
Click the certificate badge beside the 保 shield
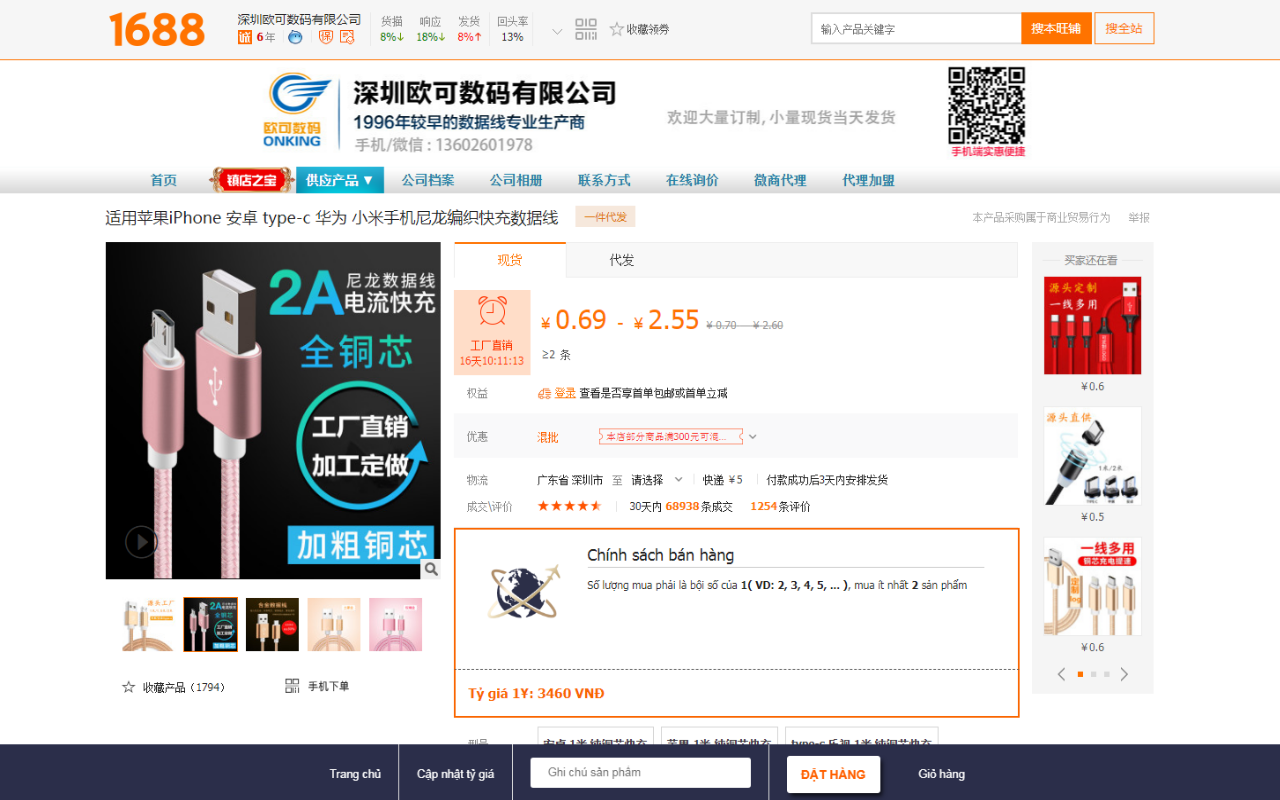pyautogui.click(x=347, y=37)
